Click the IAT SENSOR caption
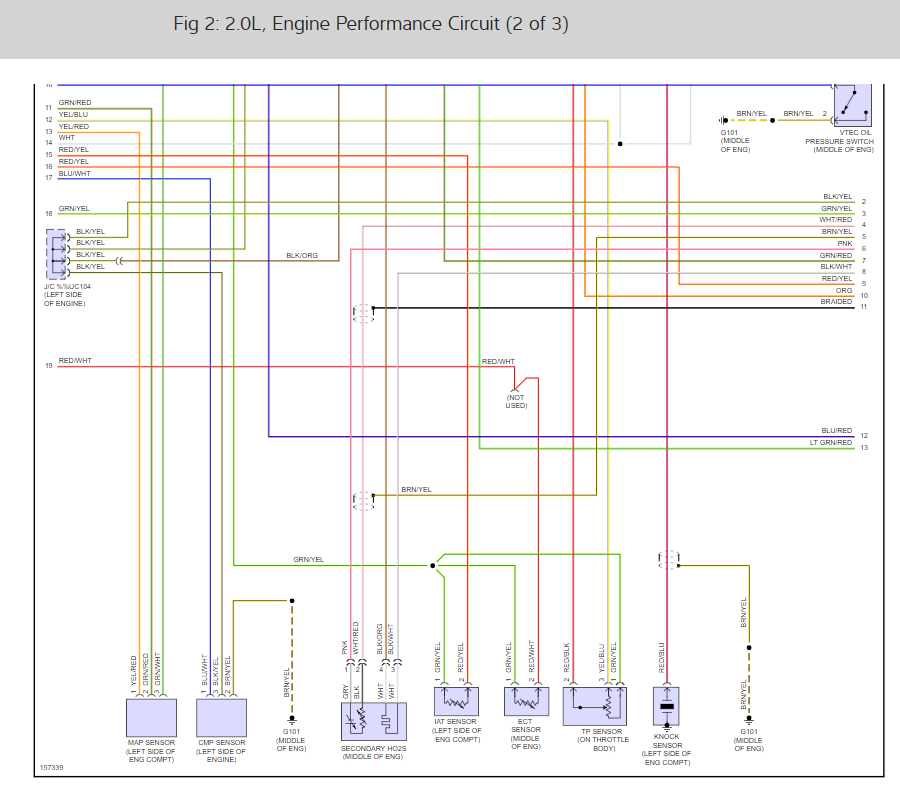This screenshot has width=900, height=799. coord(456,730)
